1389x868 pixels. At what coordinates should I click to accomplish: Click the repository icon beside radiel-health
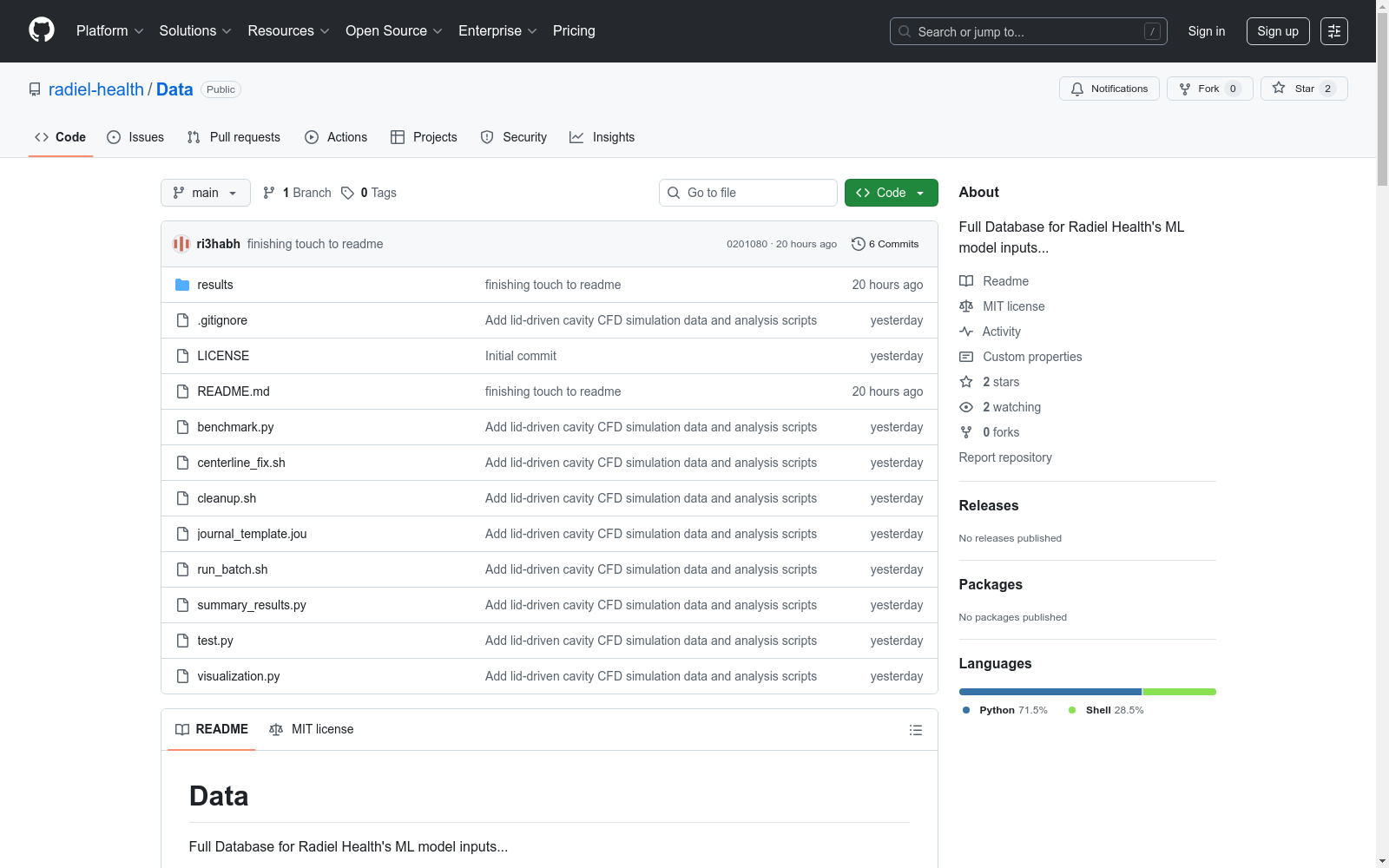tap(35, 89)
